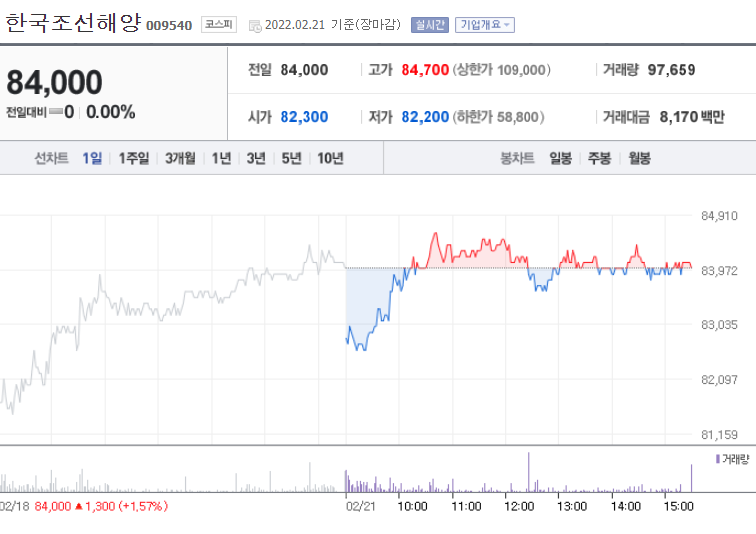Screen dimensions: 756x534
Task: Switch to the 주봉 candlestick chart
Action: [x=599, y=158]
